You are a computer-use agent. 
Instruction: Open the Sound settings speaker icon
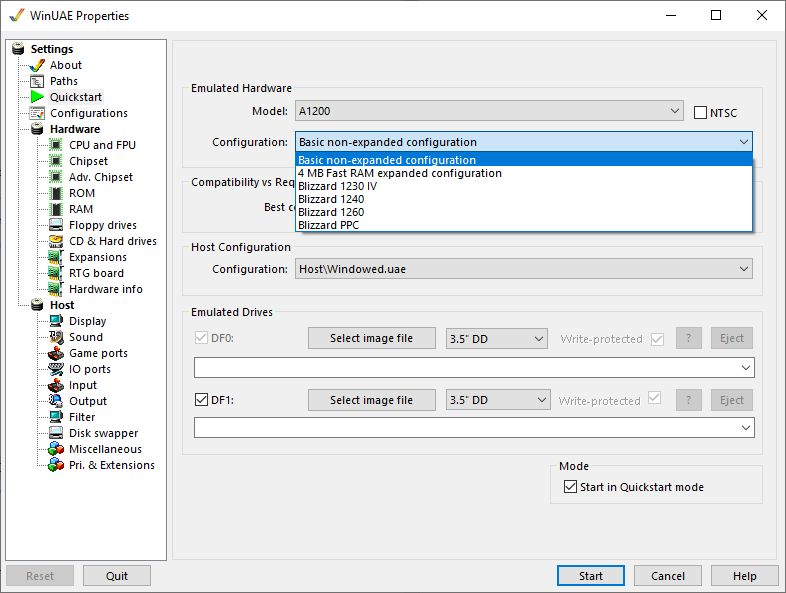(x=56, y=337)
